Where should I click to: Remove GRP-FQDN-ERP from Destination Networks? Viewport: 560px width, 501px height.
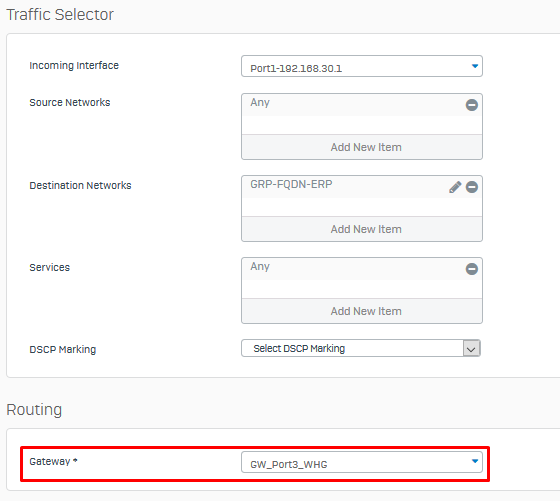(x=471, y=187)
